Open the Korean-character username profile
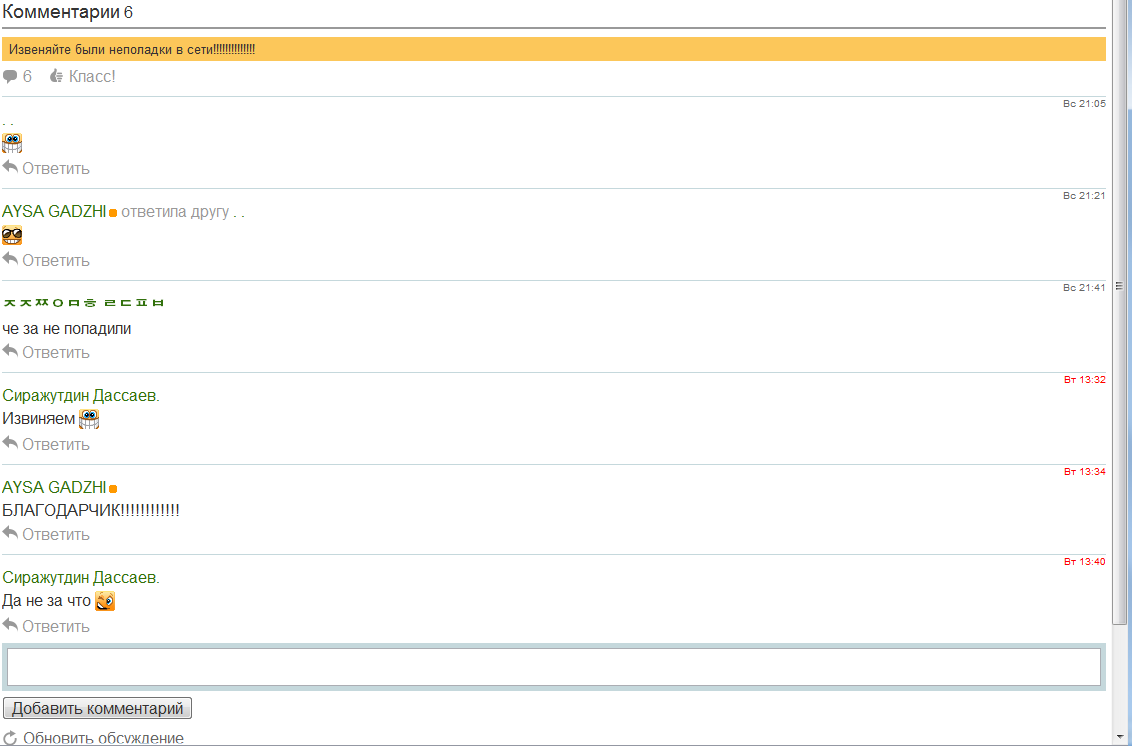 point(84,303)
